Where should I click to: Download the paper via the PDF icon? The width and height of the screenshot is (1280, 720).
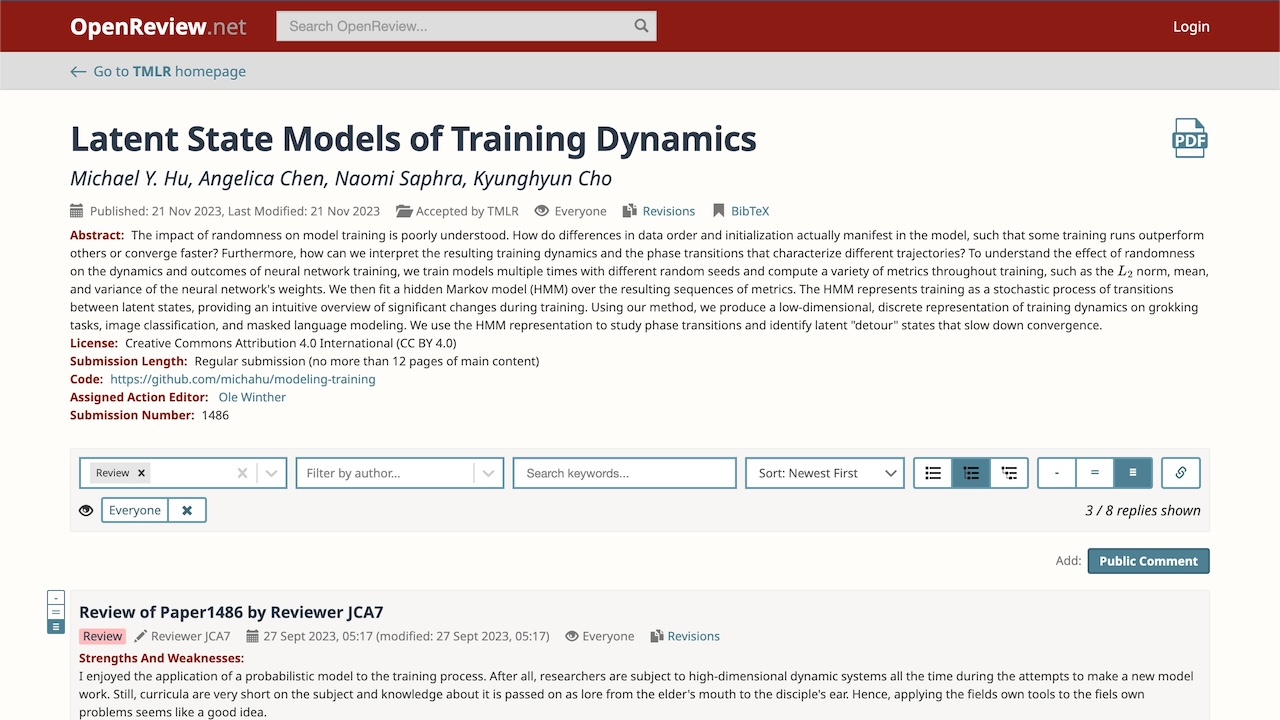point(1190,138)
